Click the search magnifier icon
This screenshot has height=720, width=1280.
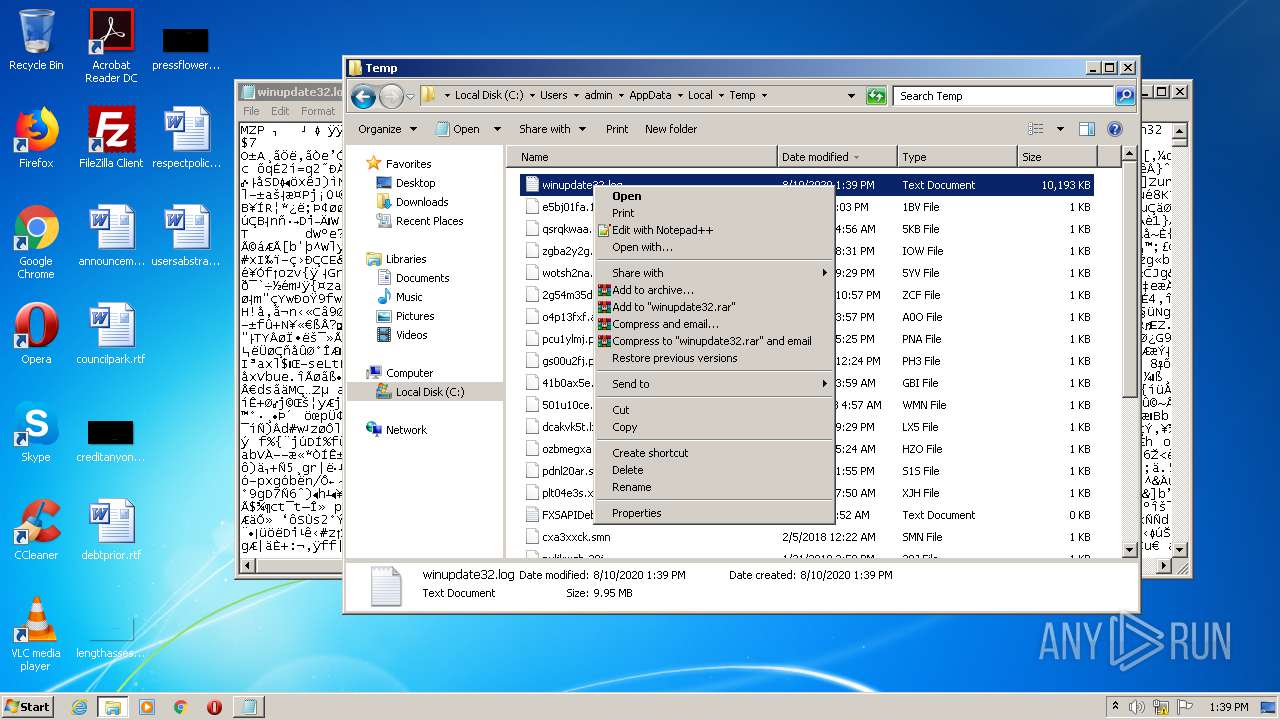pos(1125,96)
